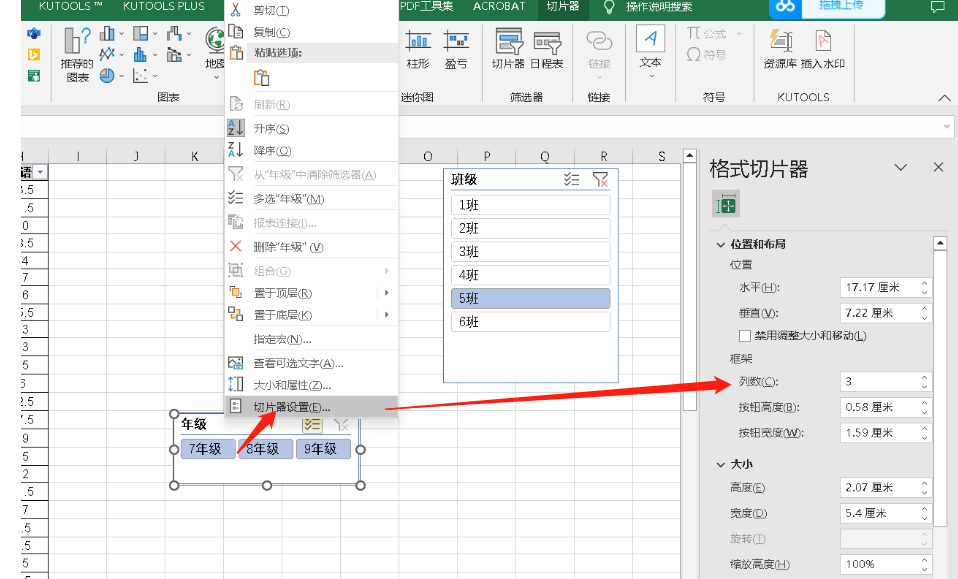The image size is (958, 579).
Task: Click inside the 水平 position input field
Action: (880, 287)
